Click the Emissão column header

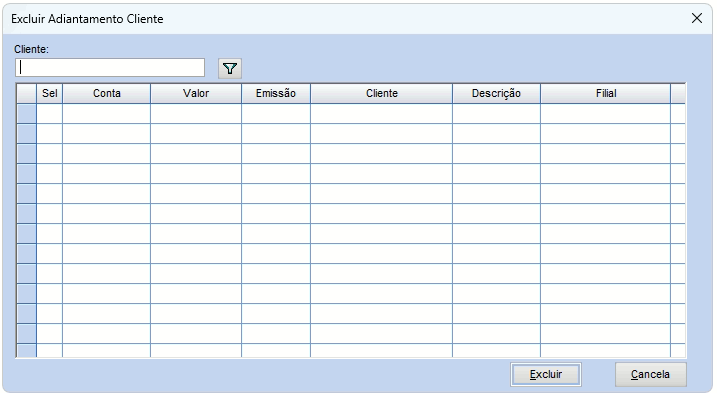click(276, 93)
